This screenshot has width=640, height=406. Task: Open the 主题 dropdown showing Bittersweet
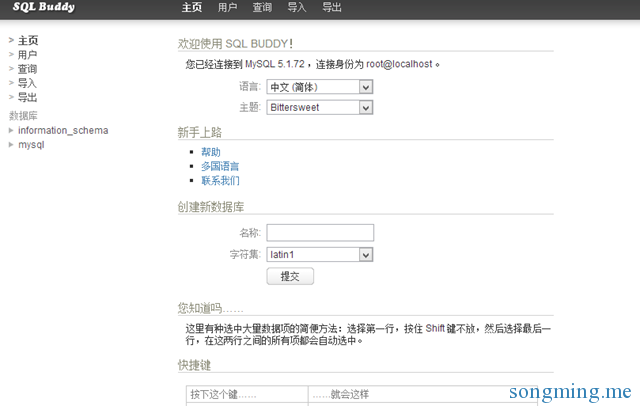(x=320, y=107)
